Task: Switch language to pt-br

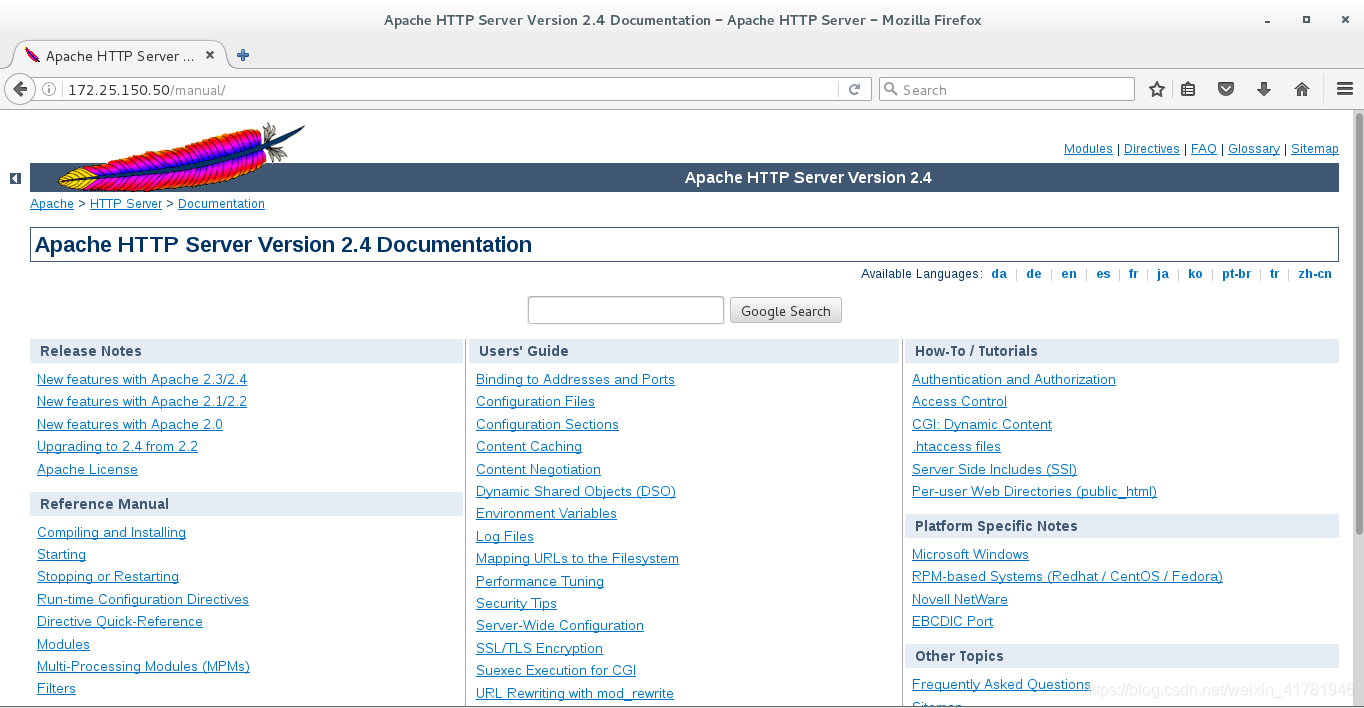Action: [1236, 274]
